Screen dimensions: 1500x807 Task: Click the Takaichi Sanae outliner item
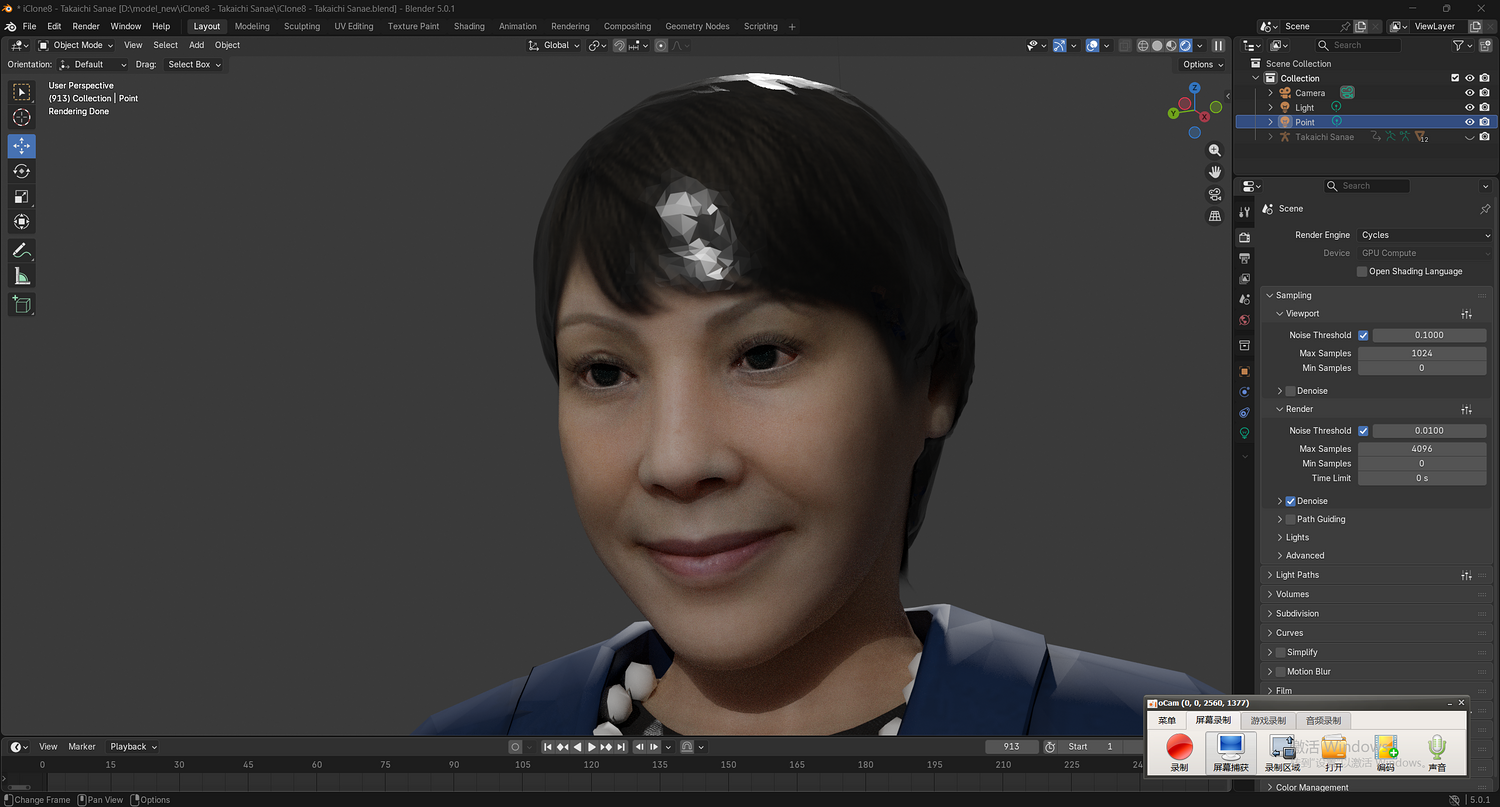1324,137
